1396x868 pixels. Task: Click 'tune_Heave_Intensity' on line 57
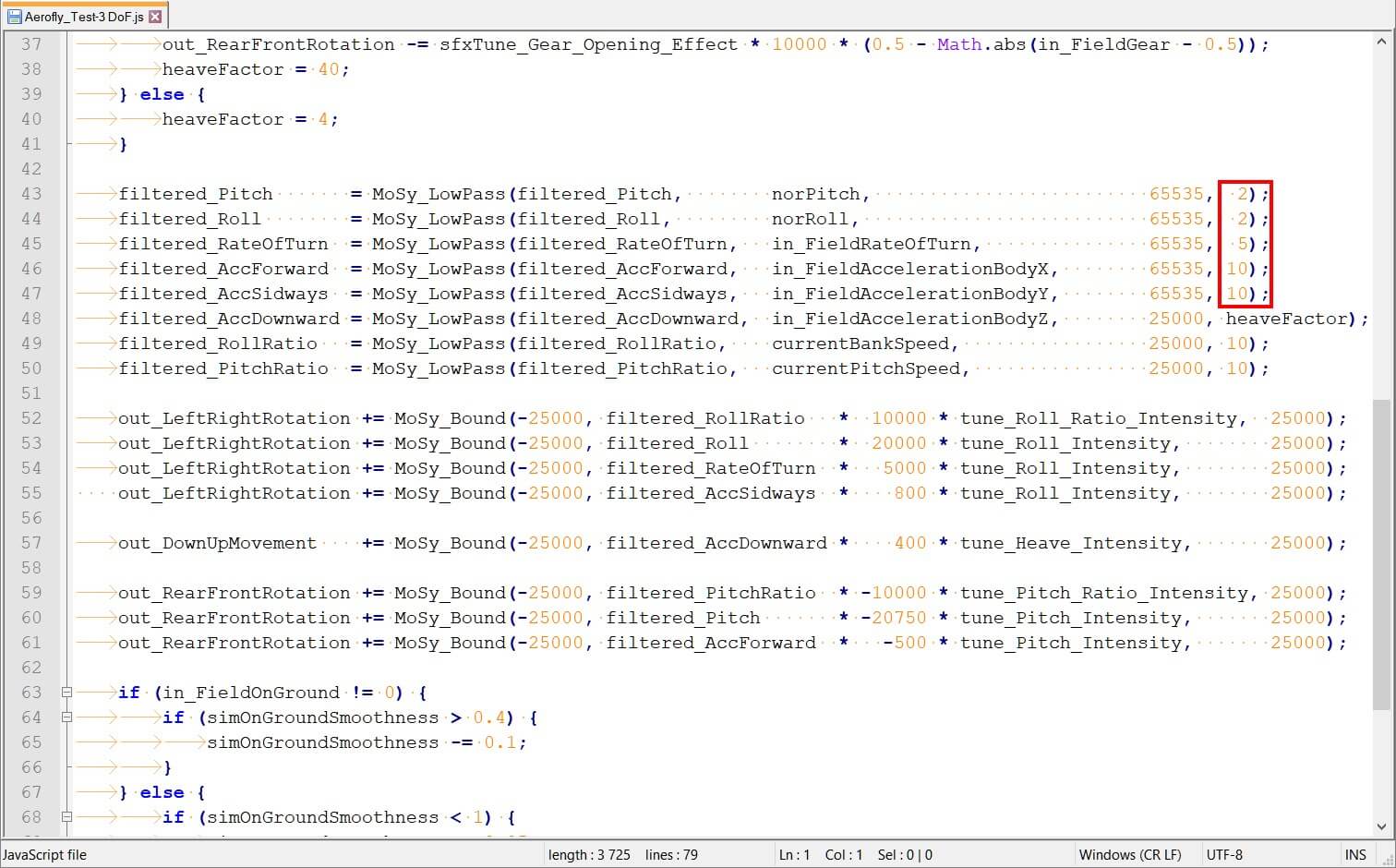[x=1071, y=543]
